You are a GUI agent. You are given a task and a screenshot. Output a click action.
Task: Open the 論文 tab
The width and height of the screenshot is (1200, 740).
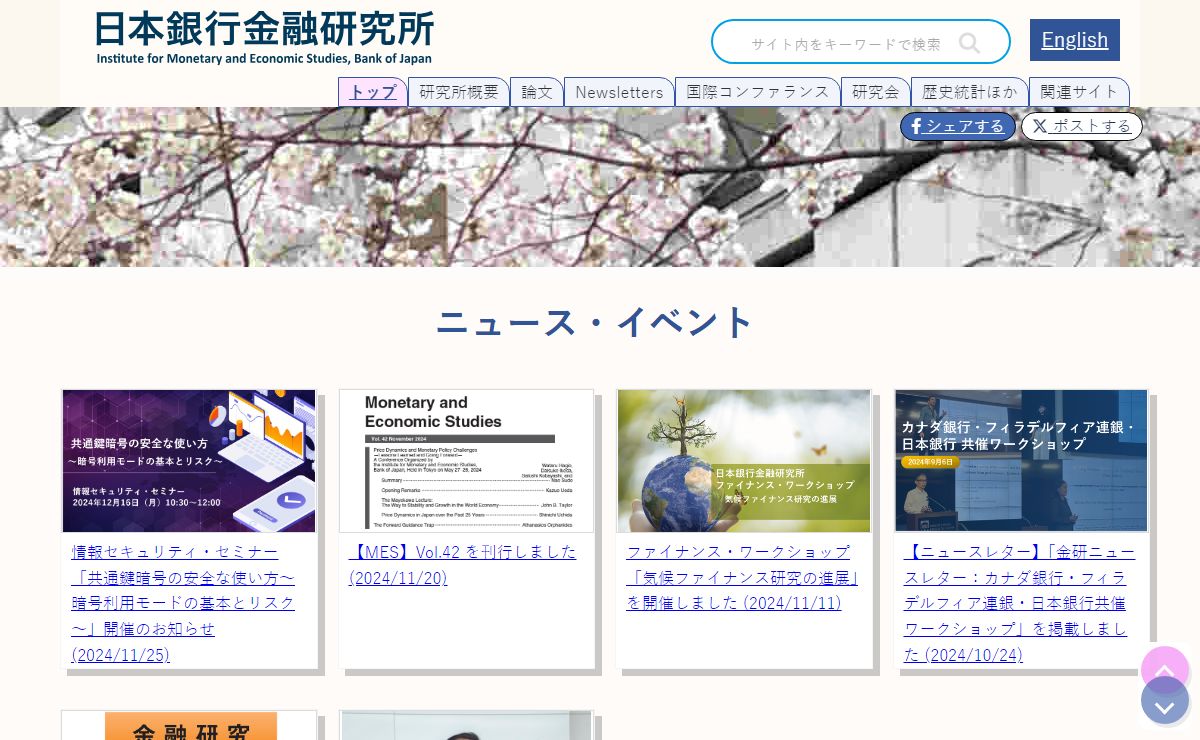(537, 92)
